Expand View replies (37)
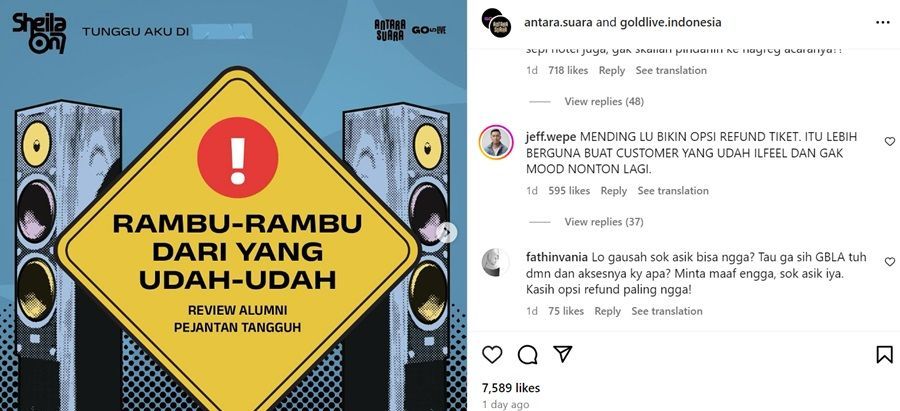The height and width of the screenshot is (411, 900). [604, 222]
